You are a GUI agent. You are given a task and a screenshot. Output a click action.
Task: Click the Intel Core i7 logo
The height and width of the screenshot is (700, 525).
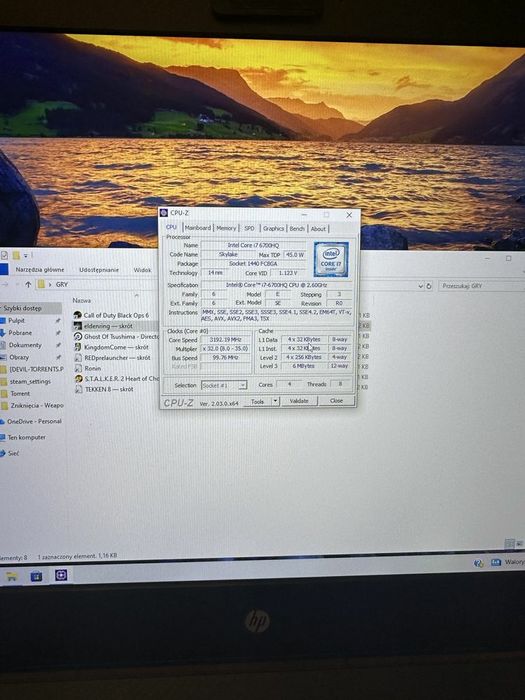pyautogui.click(x=331, y=259)
